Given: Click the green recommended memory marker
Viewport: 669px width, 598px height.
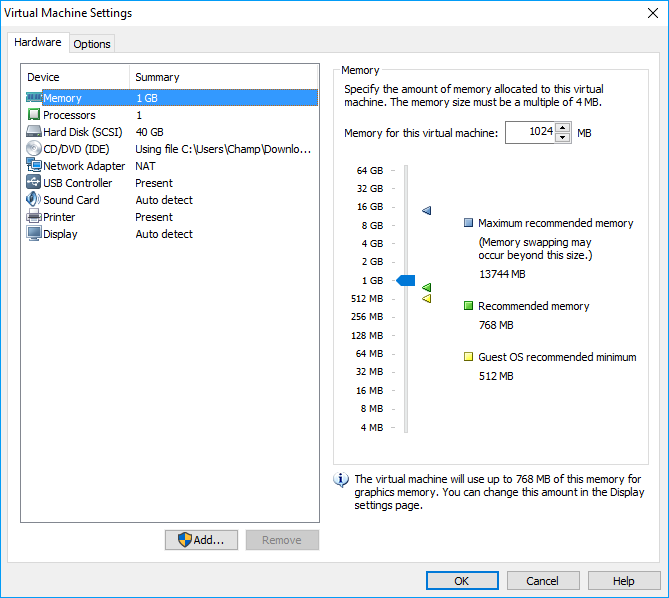Looking at the screenshot, I should 427,287.
